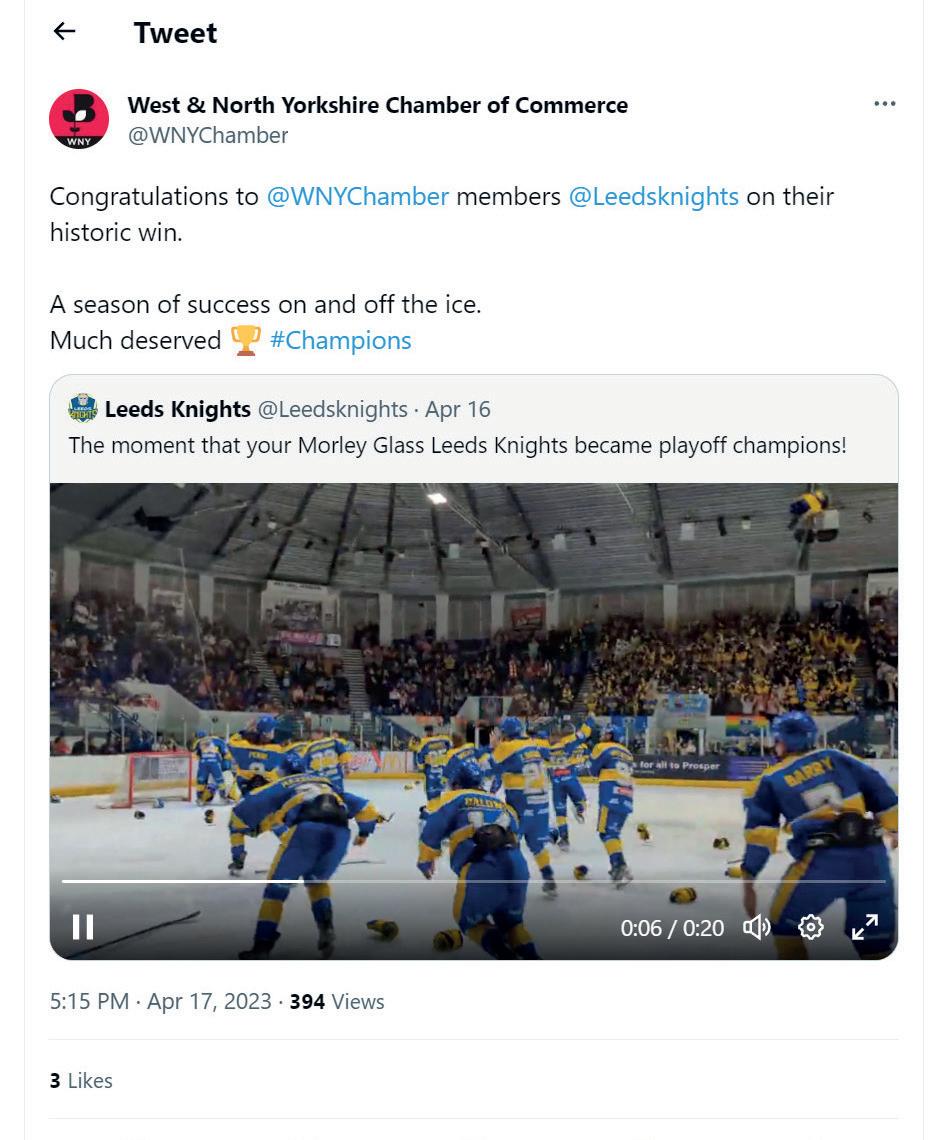Click the #Champions hashtag
This screenshot has height=1140, width=951.
coord(340,340)
